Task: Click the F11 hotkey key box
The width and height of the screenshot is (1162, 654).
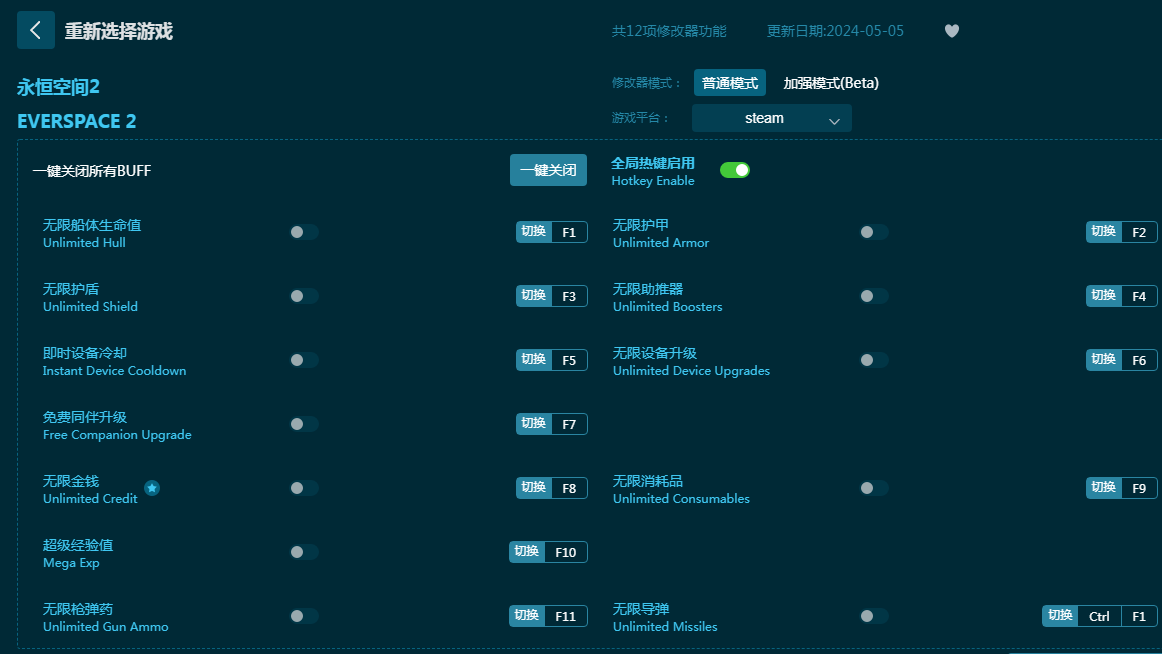Action: 565,616
